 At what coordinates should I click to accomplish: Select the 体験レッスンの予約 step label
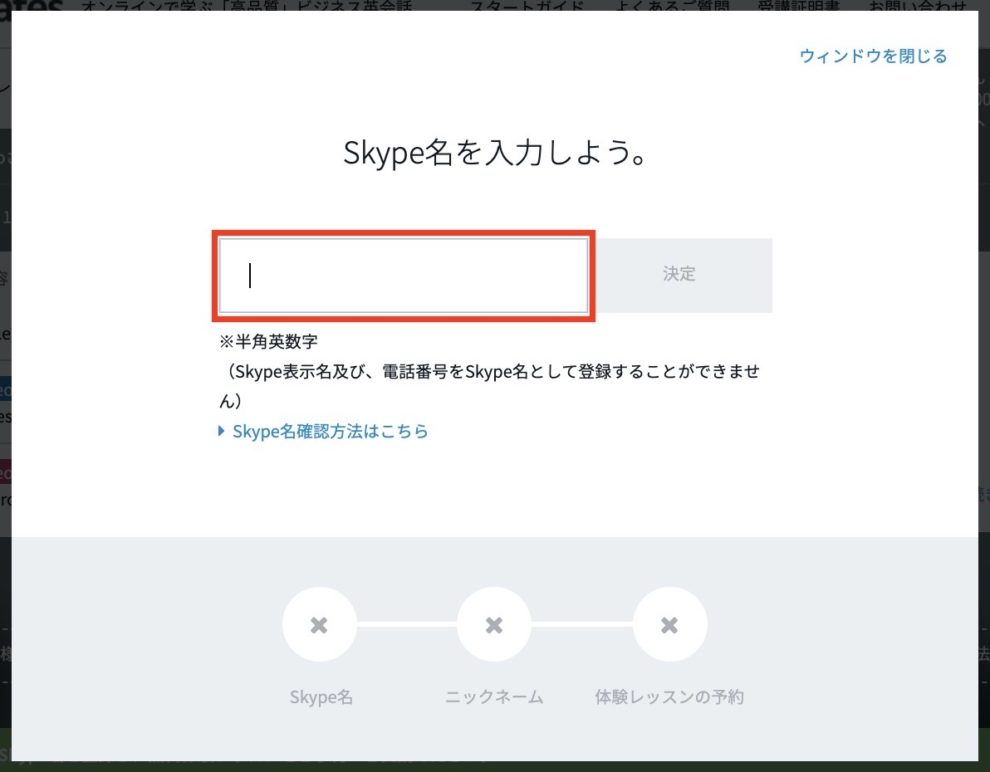coord(669,697)
